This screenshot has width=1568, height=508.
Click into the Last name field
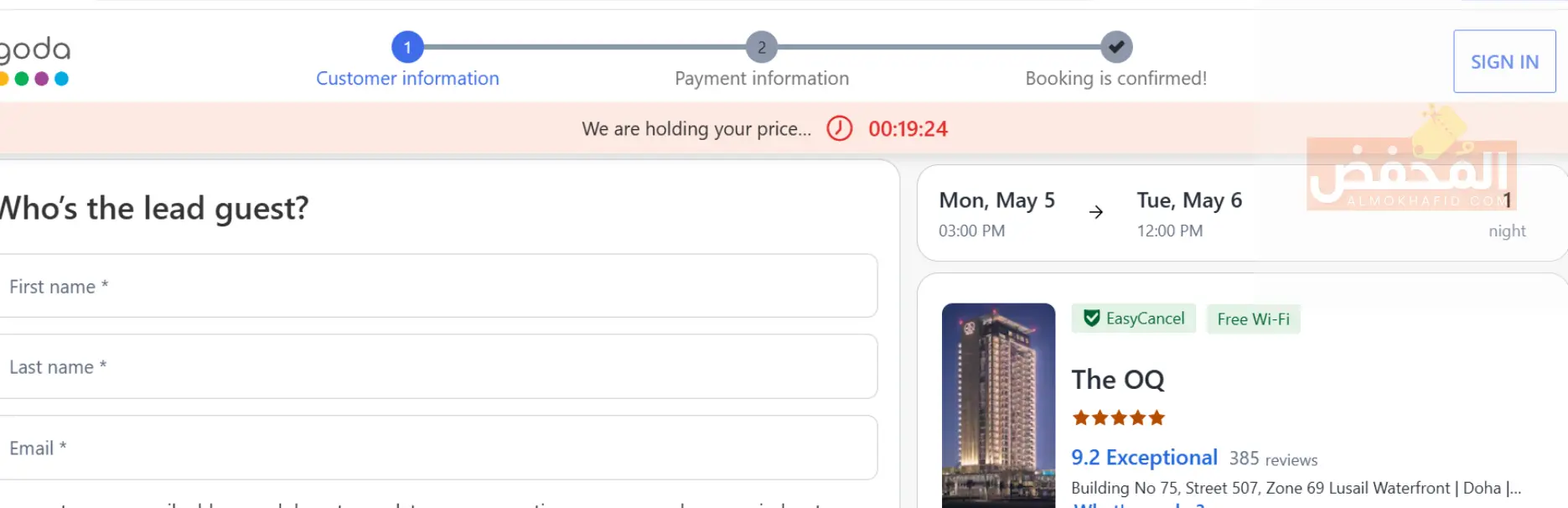click(x=436, y=367)
